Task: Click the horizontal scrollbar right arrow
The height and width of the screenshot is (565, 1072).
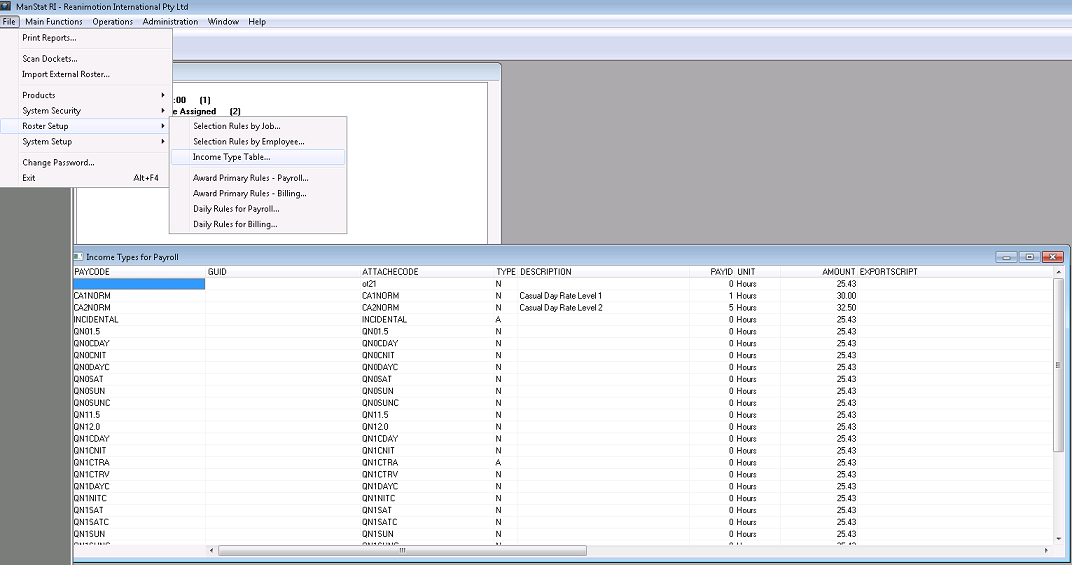Action: coord(1046,550)
